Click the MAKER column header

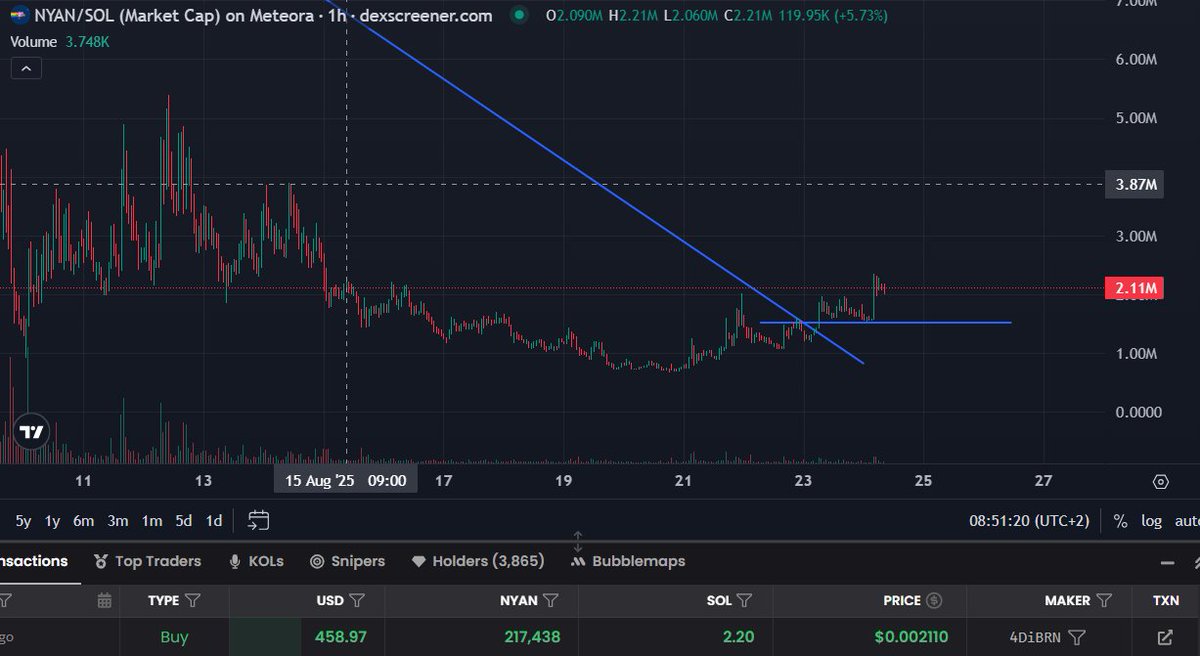(x=1068, y=601)
